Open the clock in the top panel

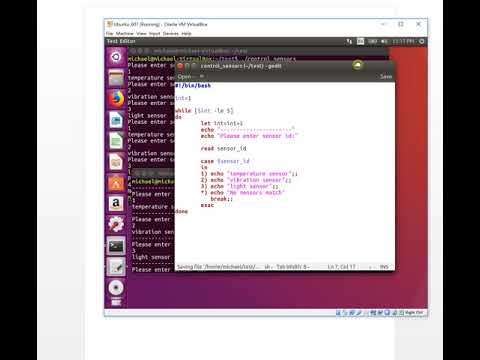(403, 41)
